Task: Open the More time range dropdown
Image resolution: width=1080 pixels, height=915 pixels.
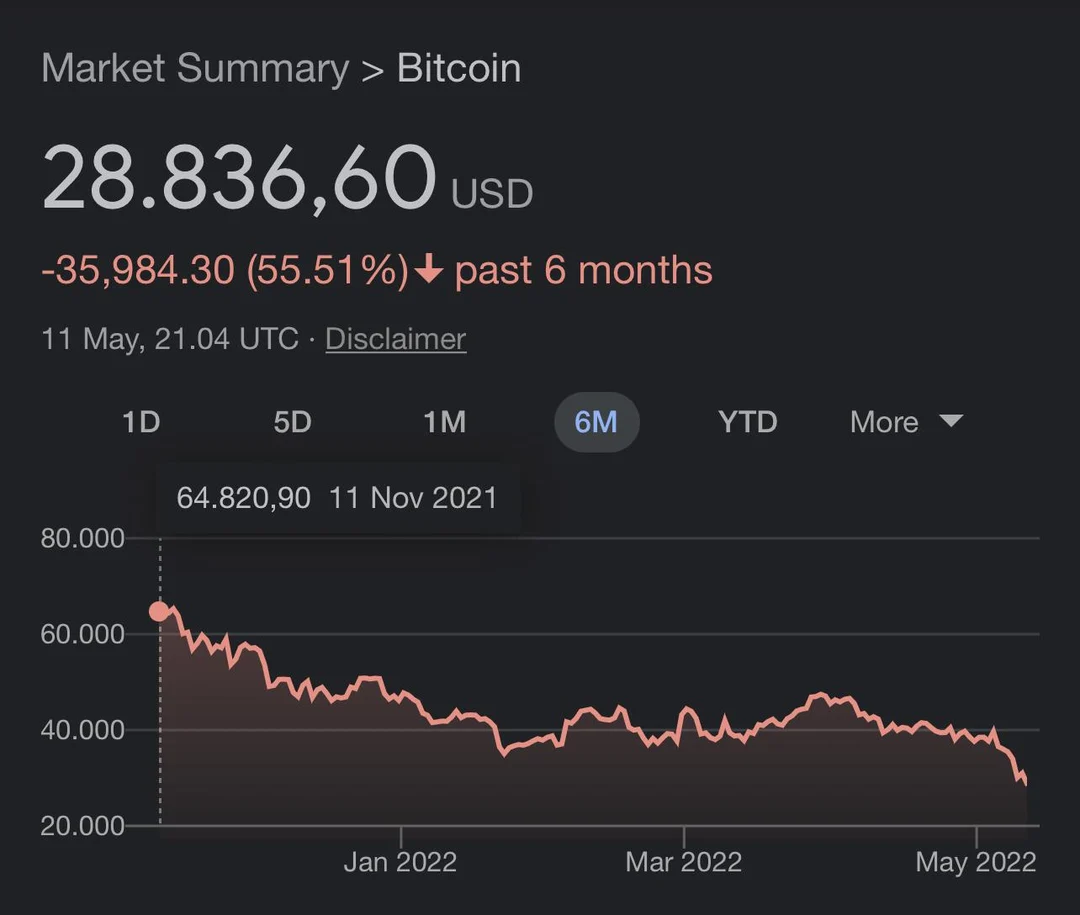Action: [x=884, y=422]
